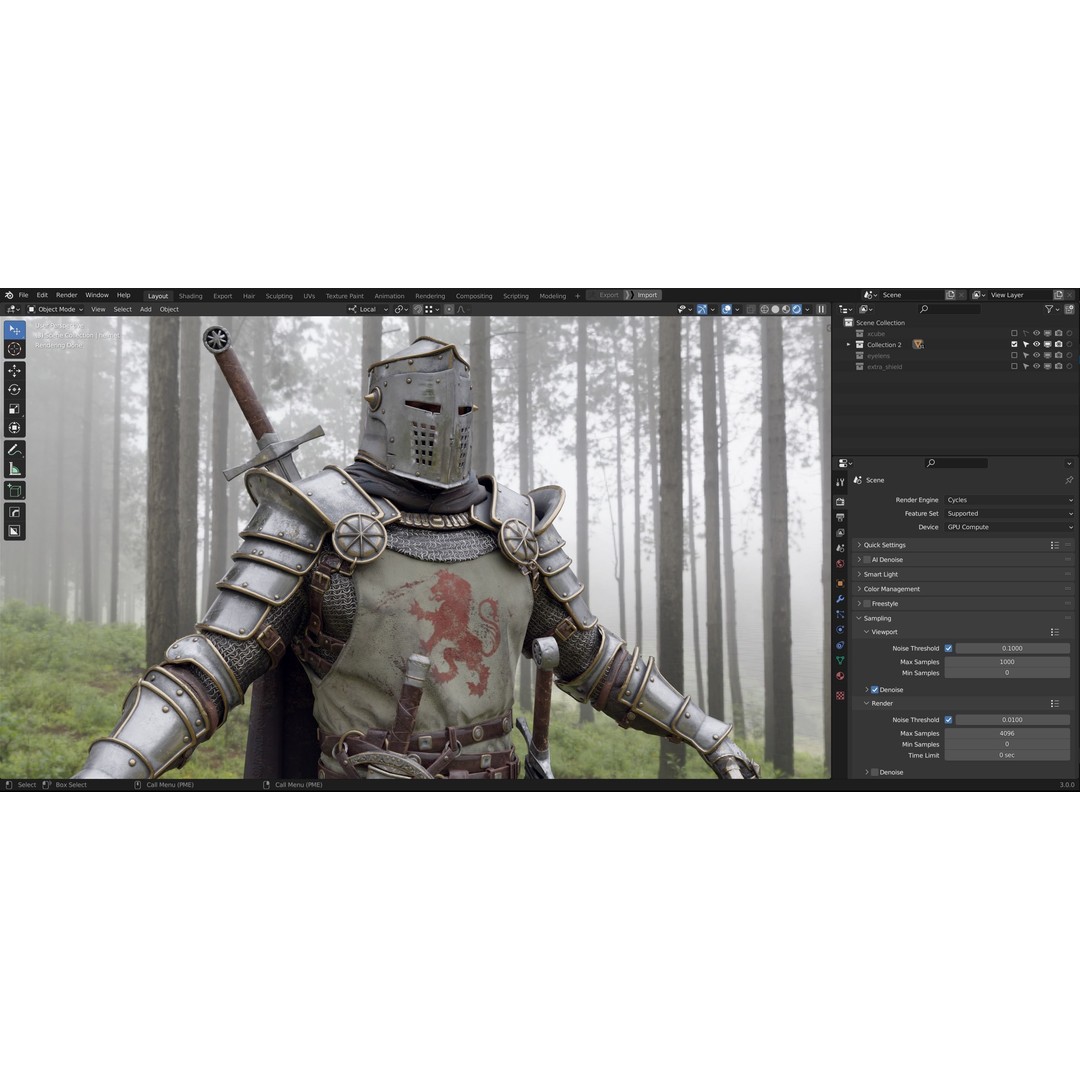Hide Collection 2 with eye icon
The image size is (1080, 1080).
pos(1036,344)
